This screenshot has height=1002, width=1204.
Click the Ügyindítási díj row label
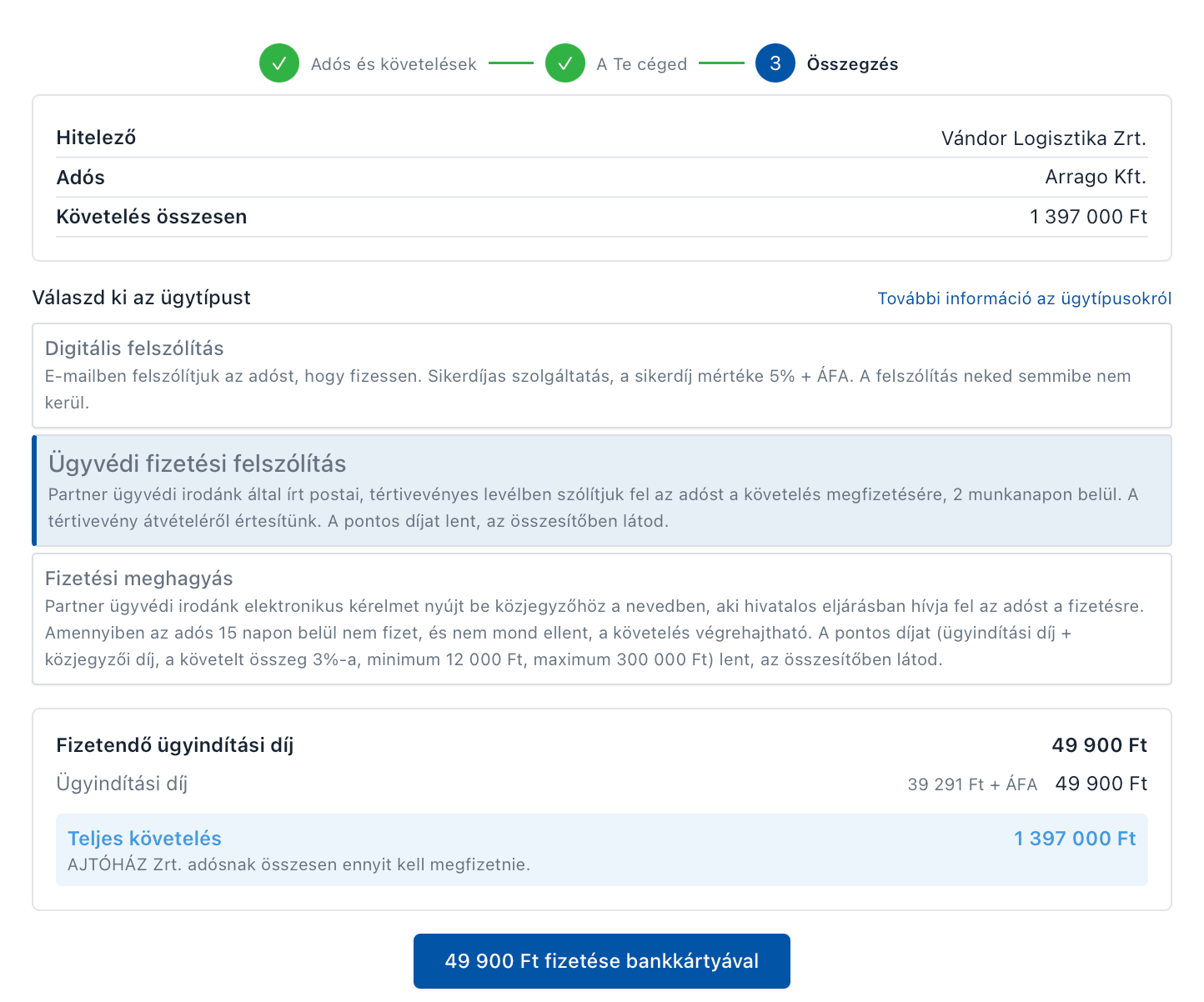coord(122,784)
